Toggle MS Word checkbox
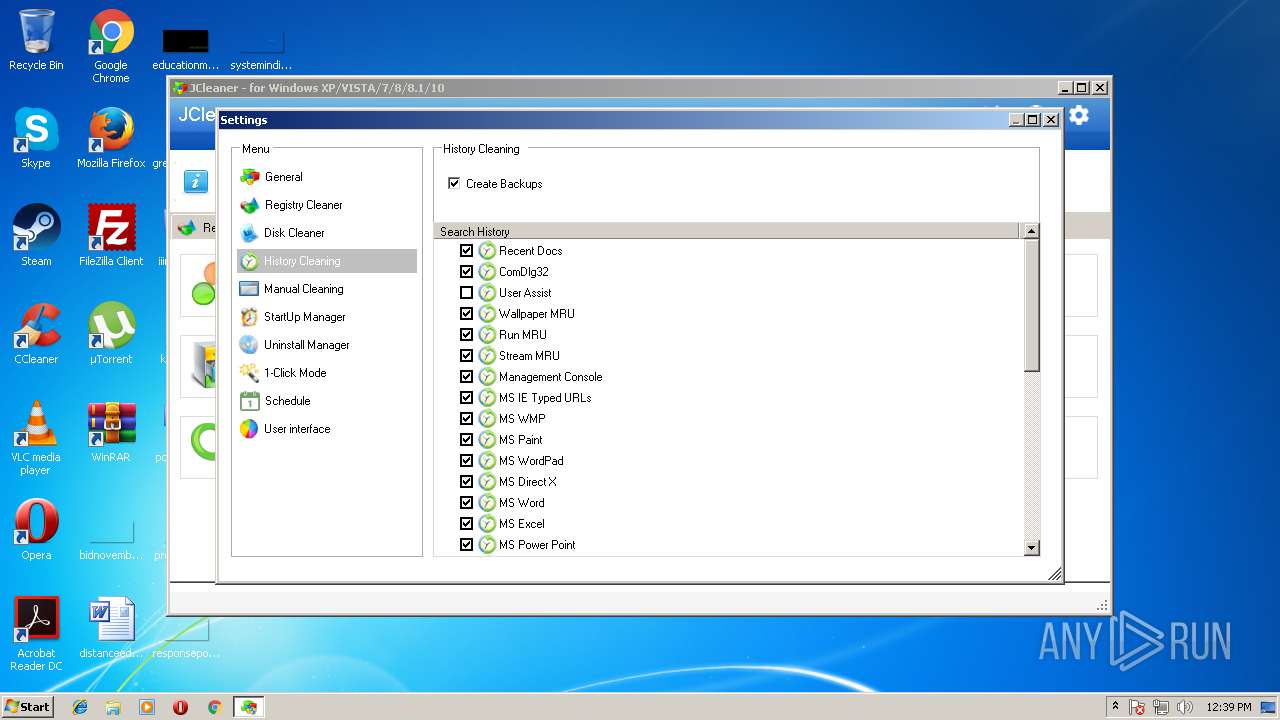The width and height of the screenshot is (1280, 720). tap(466, 503)
